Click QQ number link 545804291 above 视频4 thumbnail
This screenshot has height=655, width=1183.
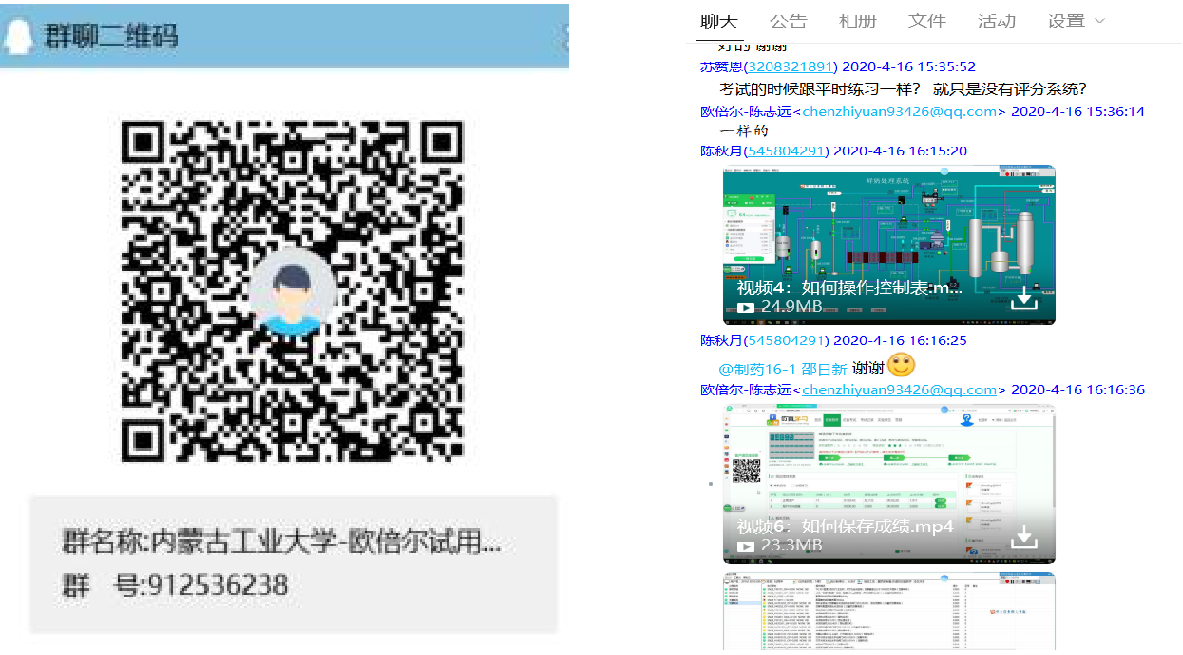pyautogui.click(x=785, y=151)
